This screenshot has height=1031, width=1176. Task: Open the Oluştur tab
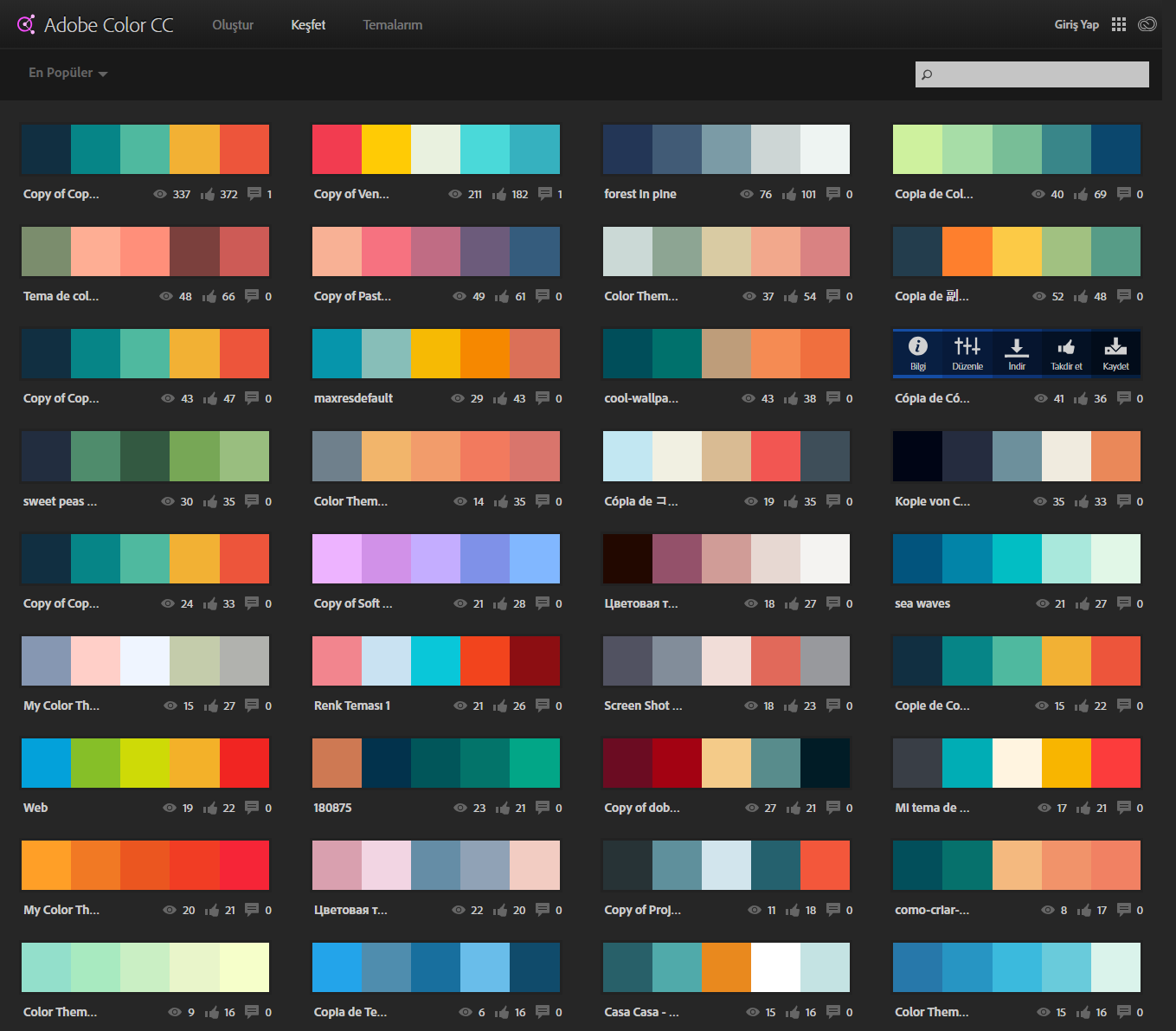pos(233,25)
